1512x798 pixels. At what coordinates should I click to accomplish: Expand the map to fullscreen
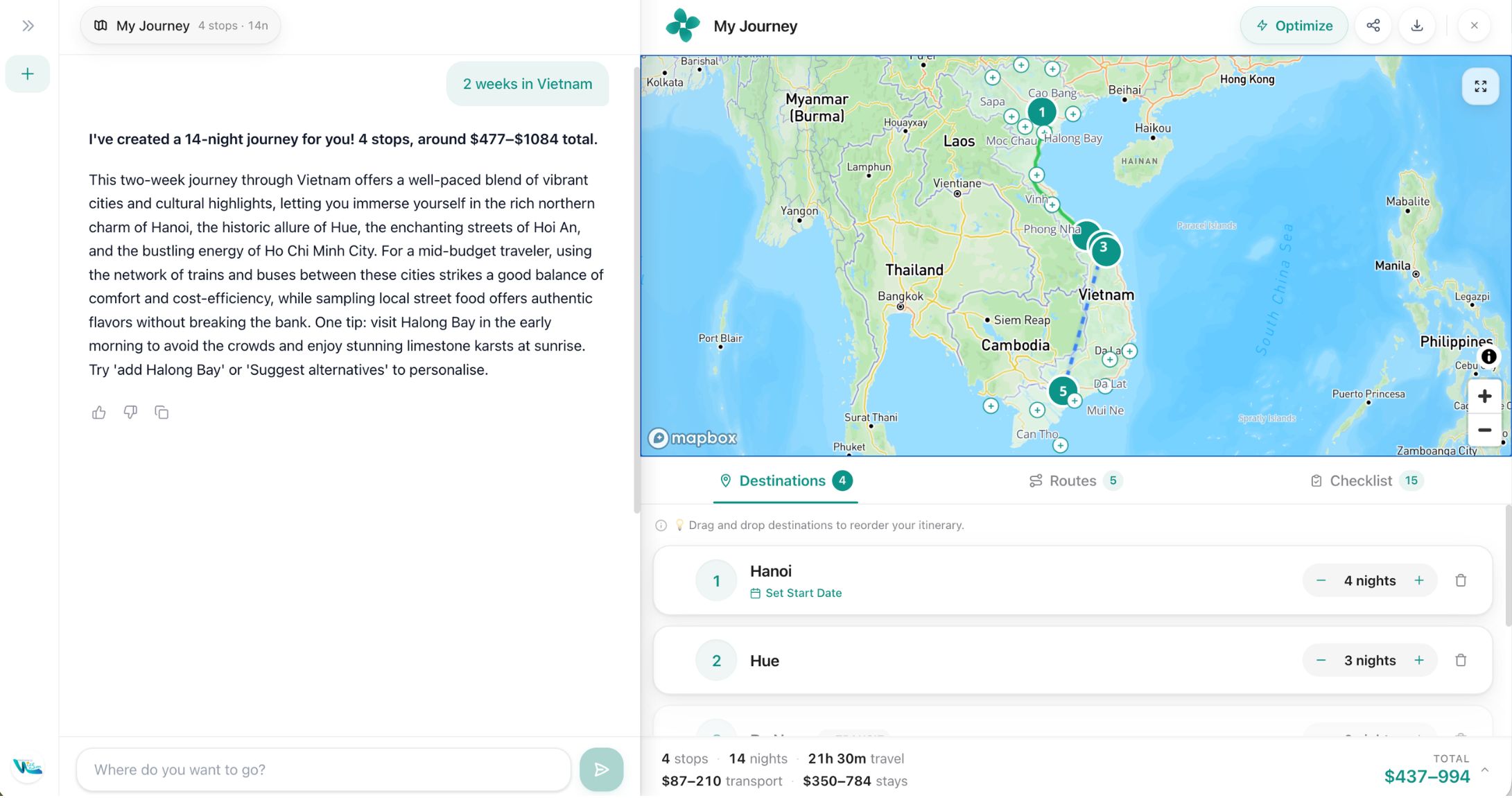click(1480, 86)
